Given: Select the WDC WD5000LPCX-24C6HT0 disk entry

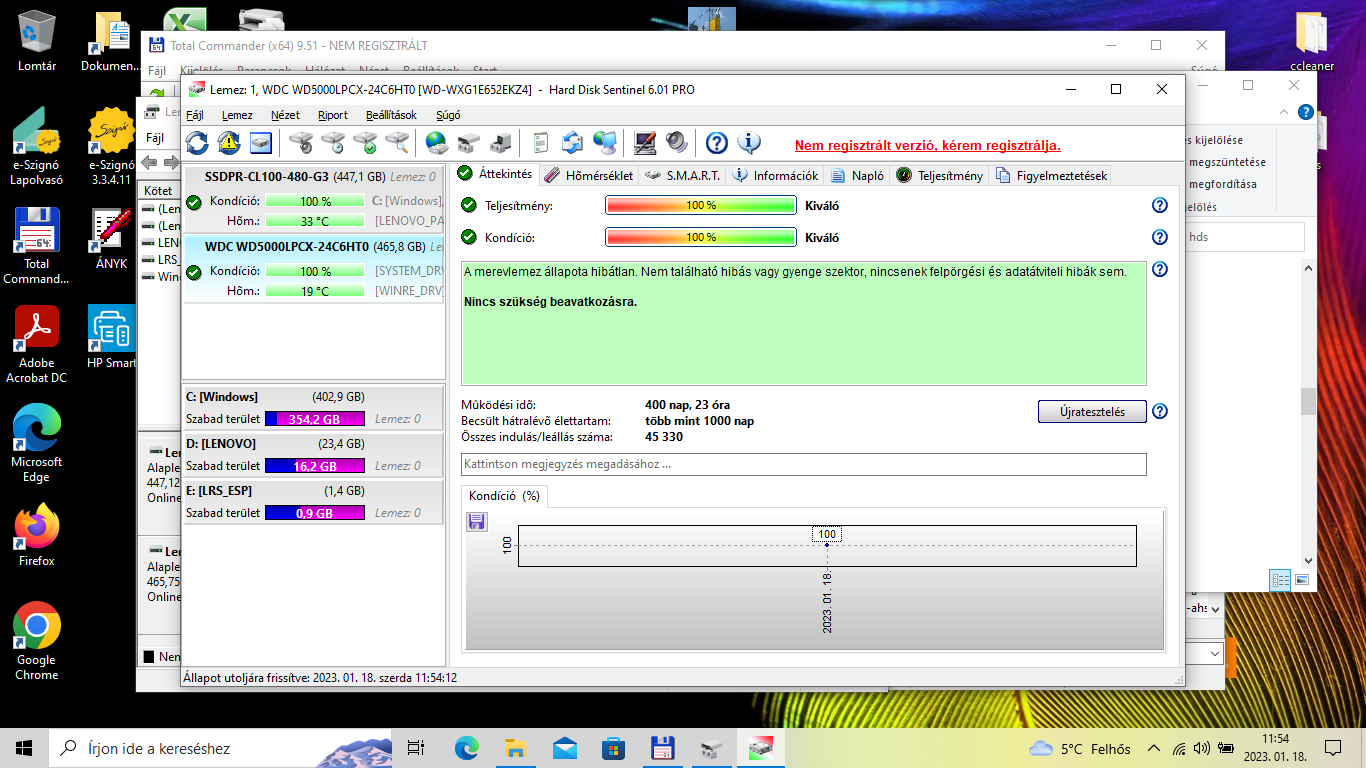Looking at the screenshot, I should point(314,268).
